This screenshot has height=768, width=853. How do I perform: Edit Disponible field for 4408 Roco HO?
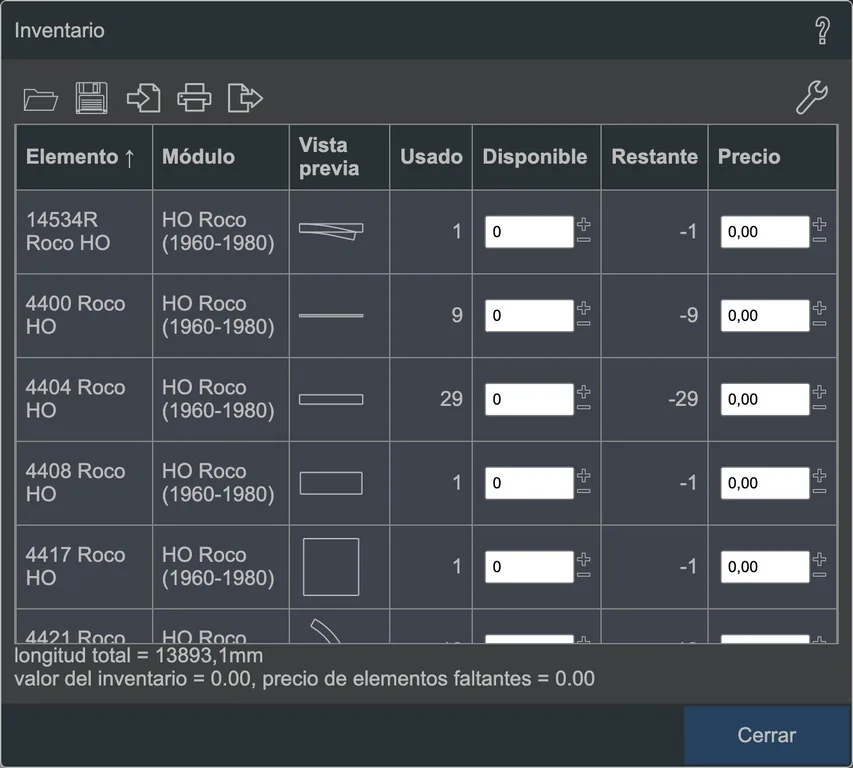(x=529, y=483)
